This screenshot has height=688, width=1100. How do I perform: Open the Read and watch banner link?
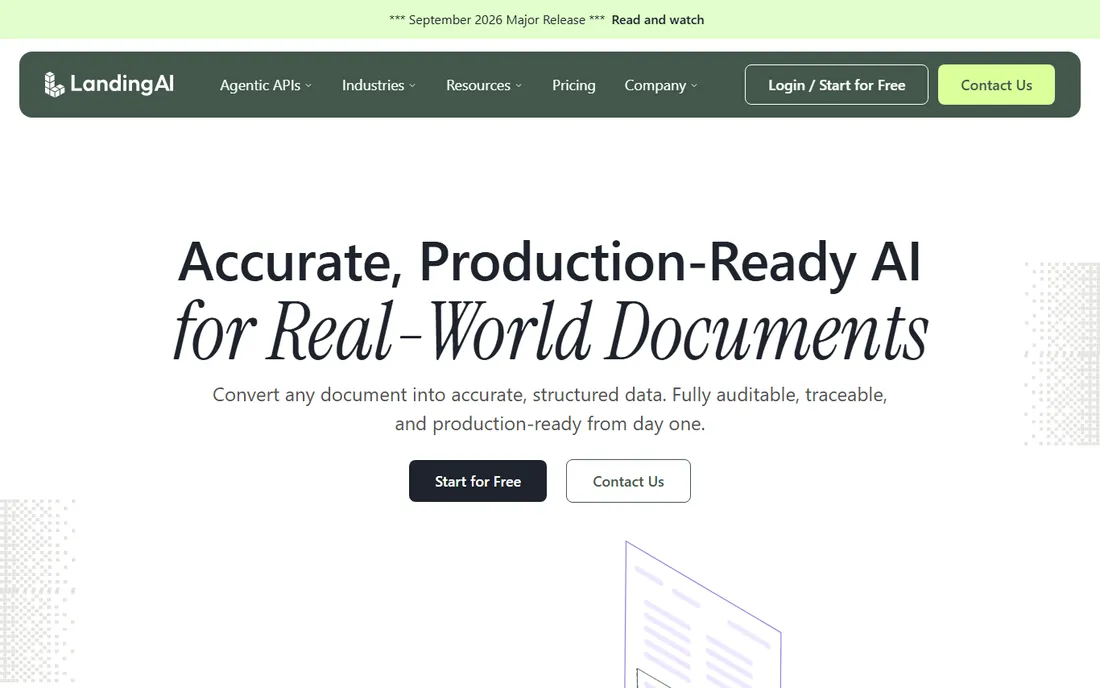[657, 20]
